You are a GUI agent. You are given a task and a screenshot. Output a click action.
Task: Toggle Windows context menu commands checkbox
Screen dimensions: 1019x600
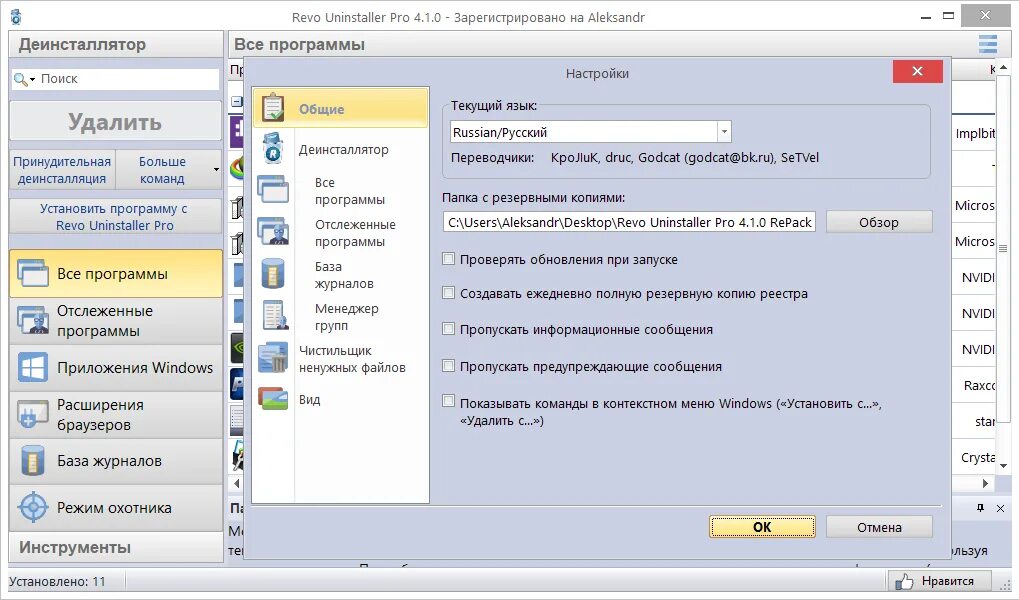448,400
